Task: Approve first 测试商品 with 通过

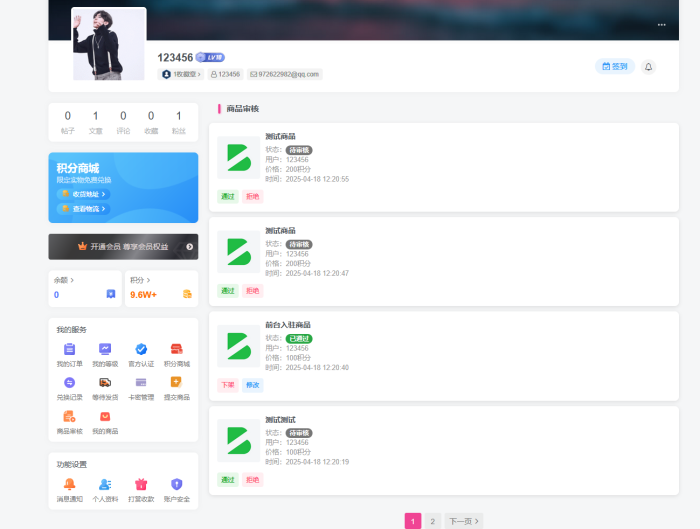Action: [228, 196]
